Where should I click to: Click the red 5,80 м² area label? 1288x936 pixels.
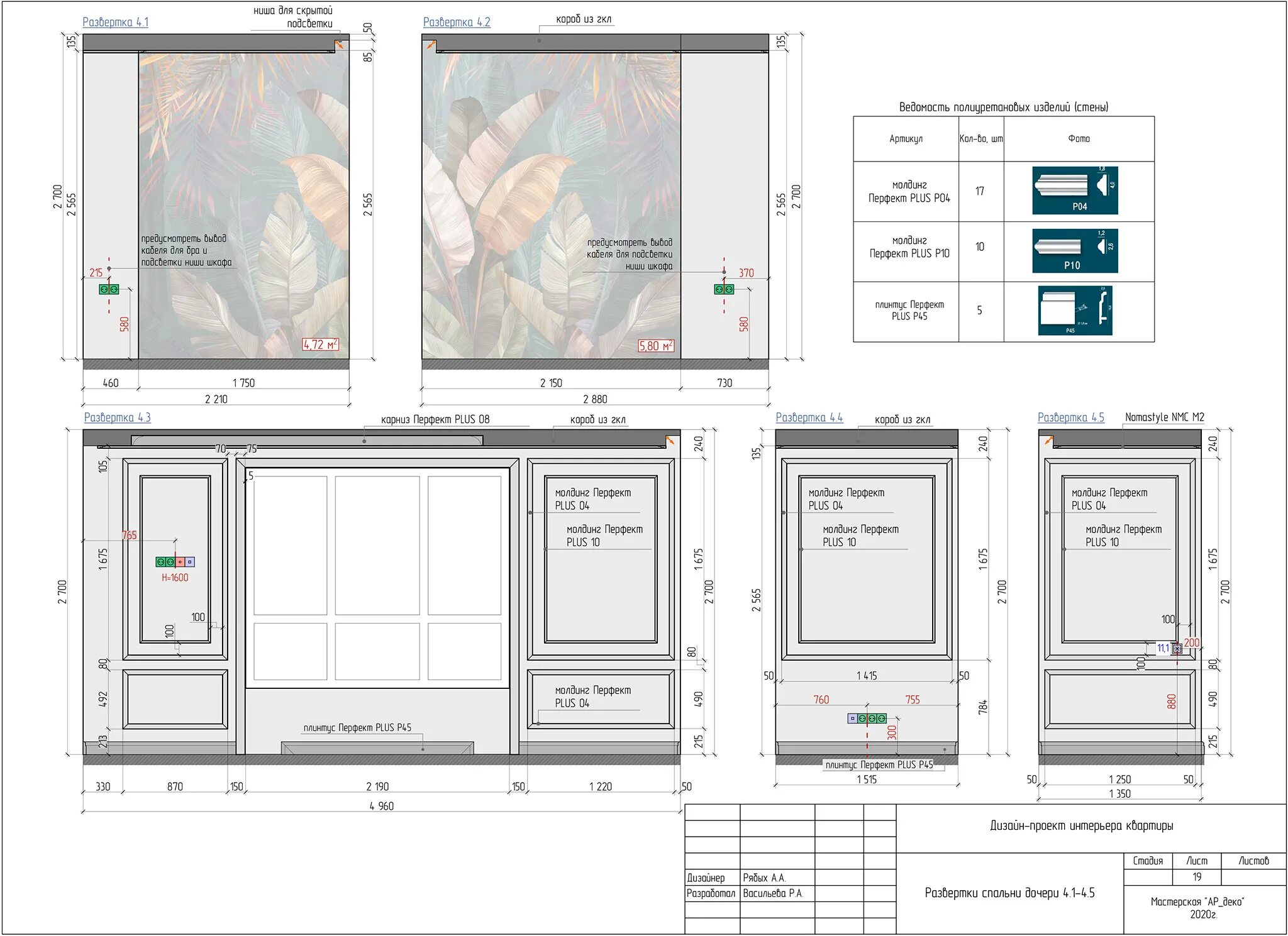click(656, 346)
